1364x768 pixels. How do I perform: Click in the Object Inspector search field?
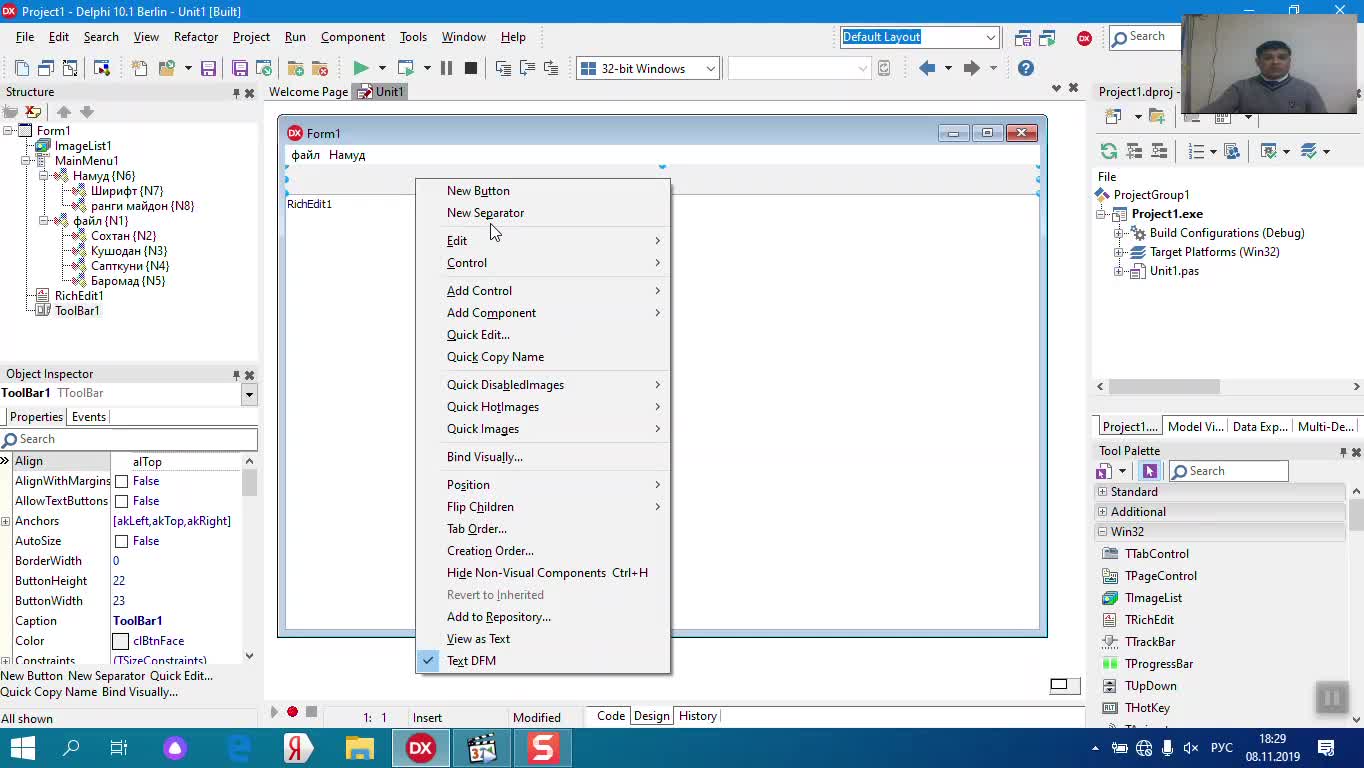[x=129, y=439]
